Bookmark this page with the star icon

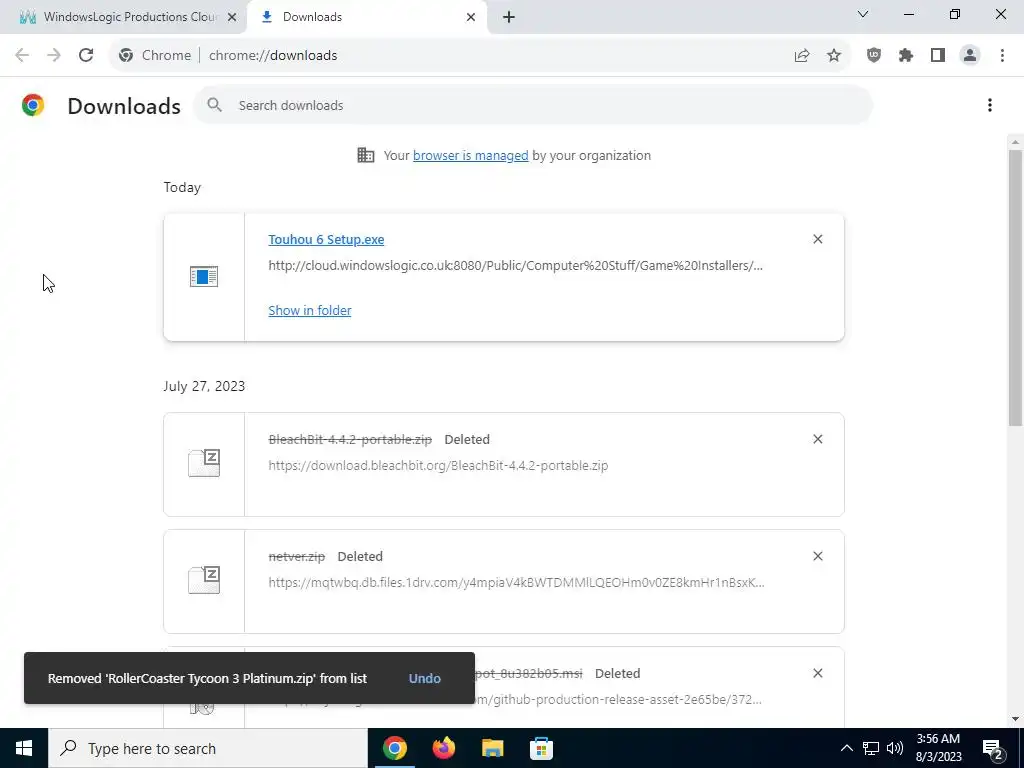point(834,56)
